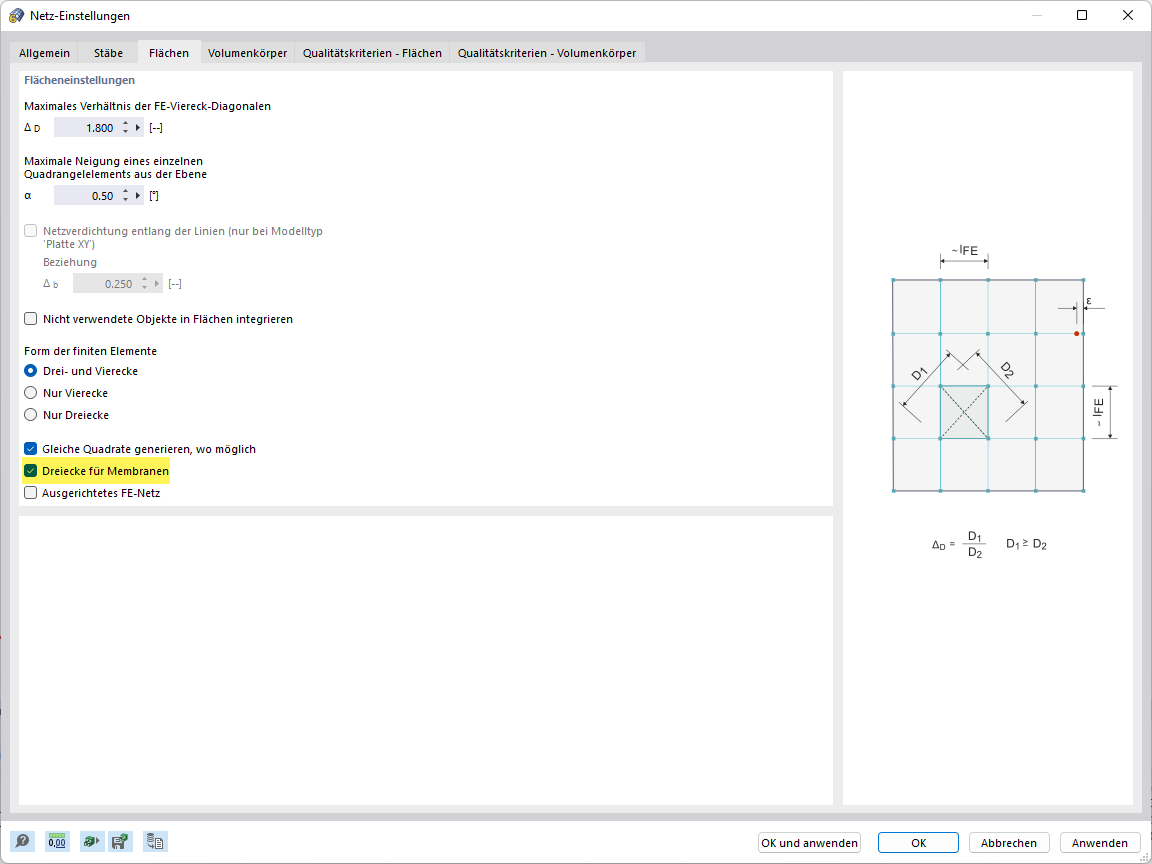
Task: Click the Form der finiten Elemente label
Action: click(90, 351)
